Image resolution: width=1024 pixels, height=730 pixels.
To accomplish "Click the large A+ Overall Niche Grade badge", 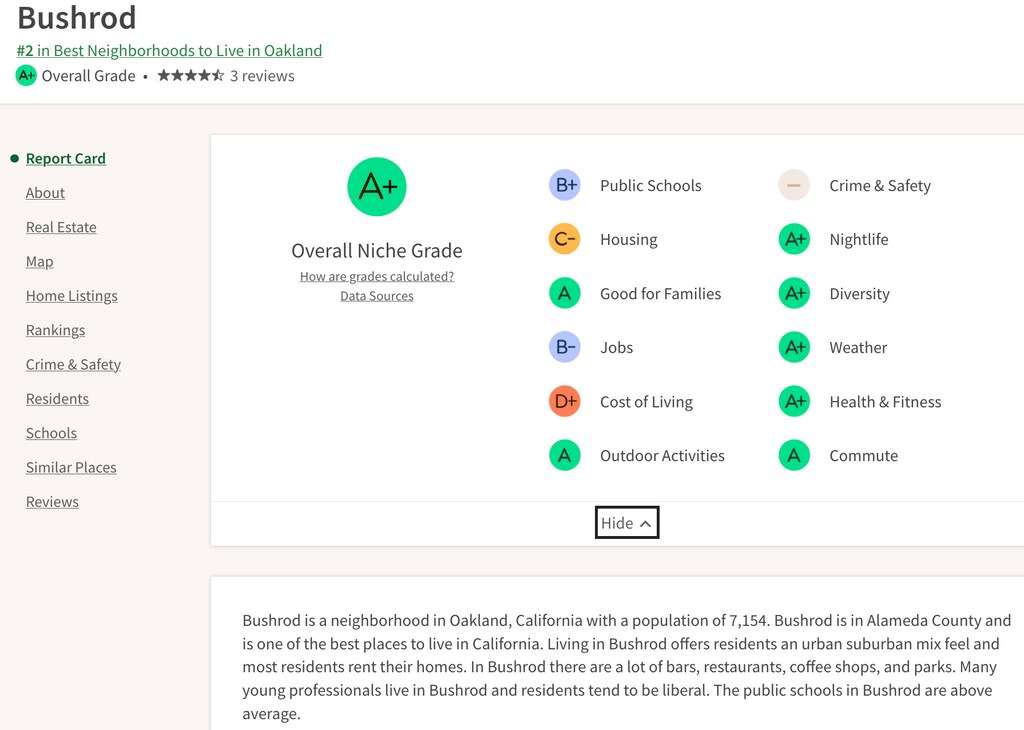I will 377,187.
